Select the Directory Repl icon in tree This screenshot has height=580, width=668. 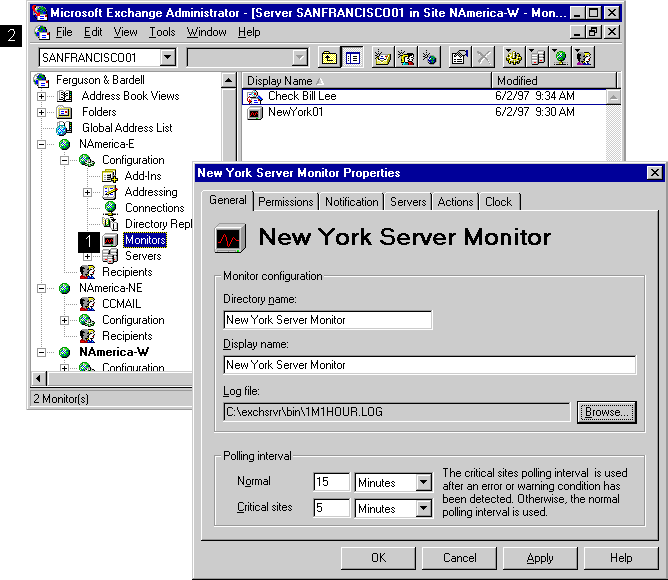110,224
